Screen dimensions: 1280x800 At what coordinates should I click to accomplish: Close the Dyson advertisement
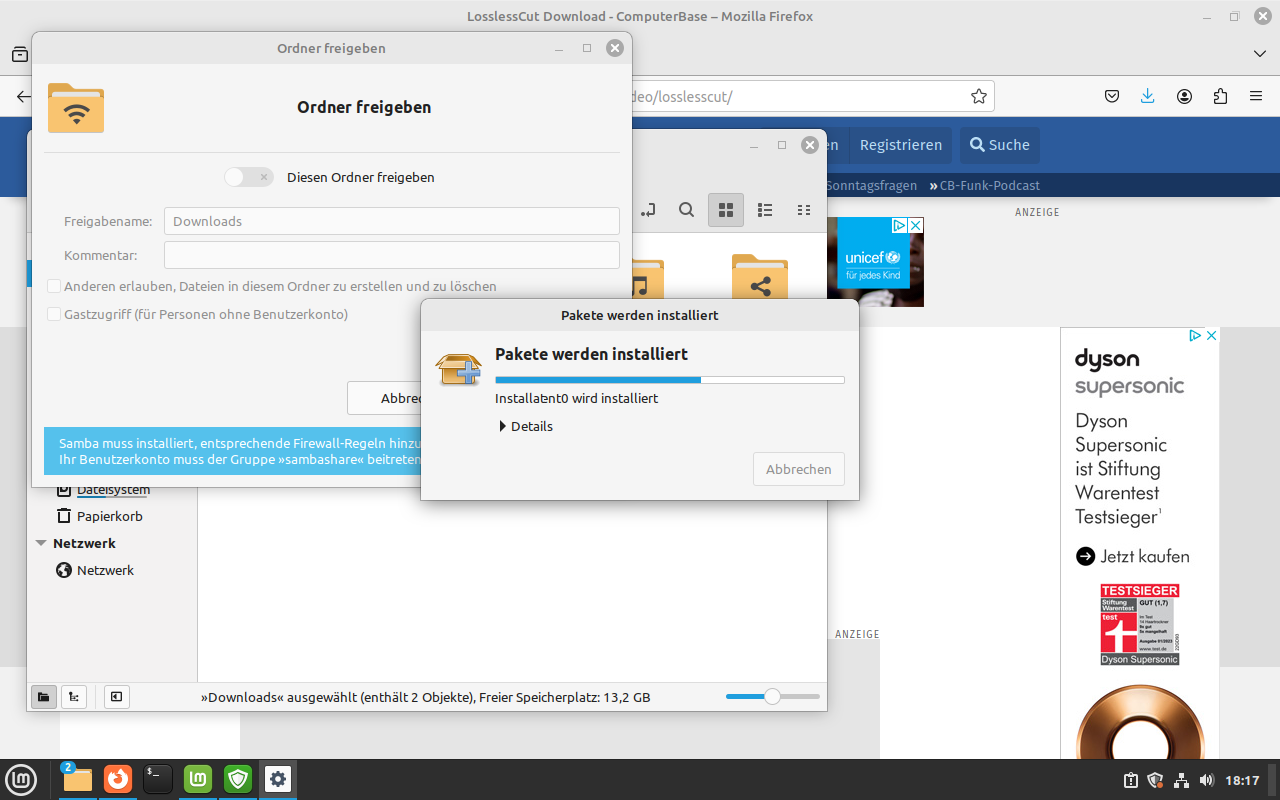tap(1211, 336)
